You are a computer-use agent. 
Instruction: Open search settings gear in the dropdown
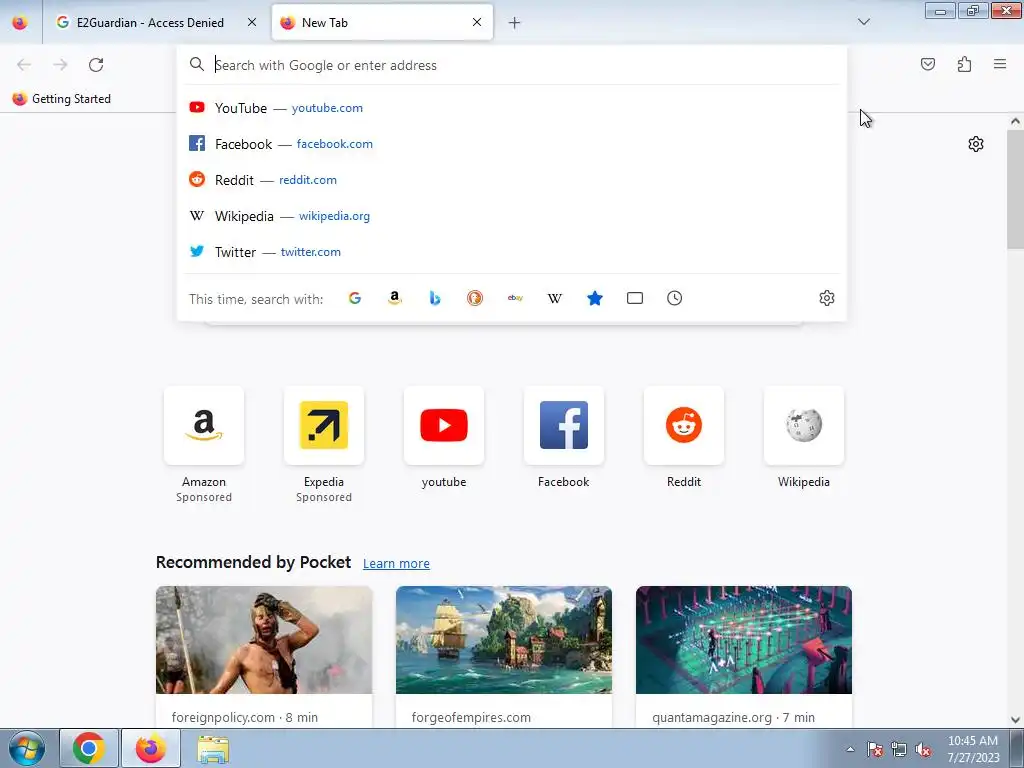(x=827, y=298)
